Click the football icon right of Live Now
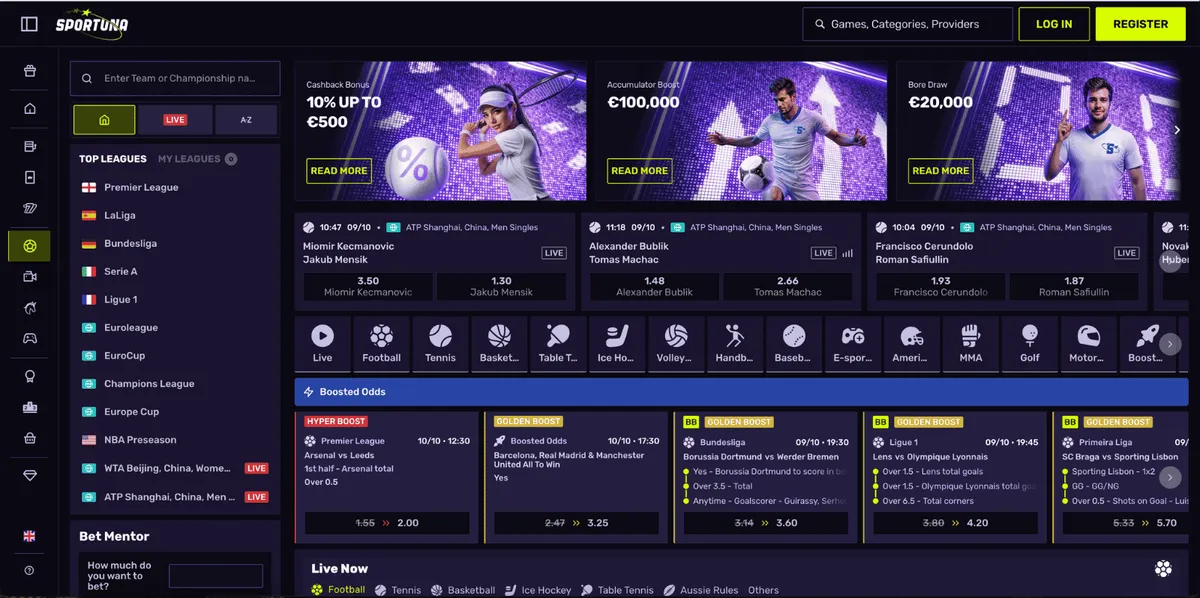Image resolution: width=1200 pixels, height=598 pixels. 1163,569
